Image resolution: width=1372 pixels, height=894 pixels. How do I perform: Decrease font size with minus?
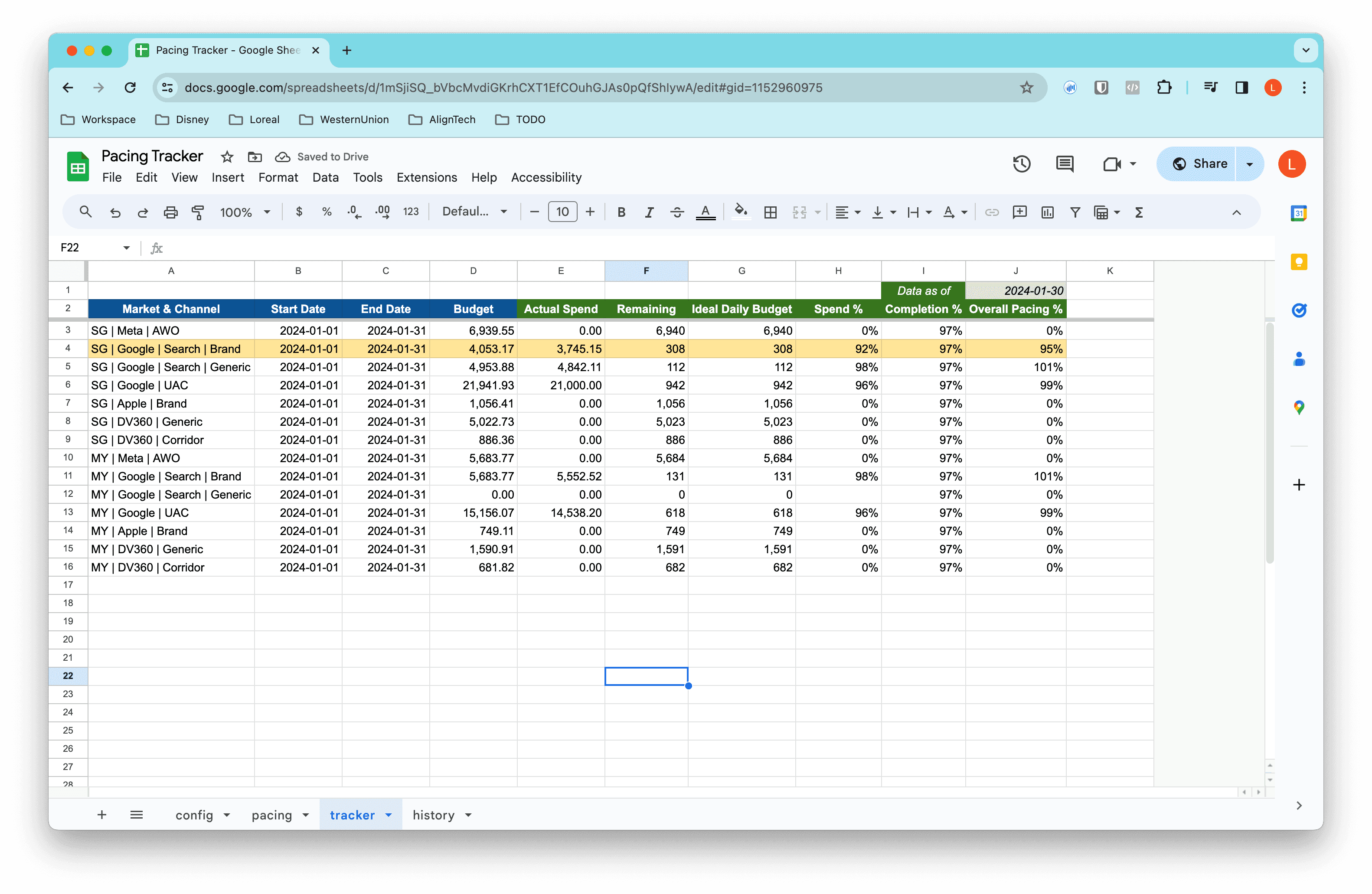(534, 212)
